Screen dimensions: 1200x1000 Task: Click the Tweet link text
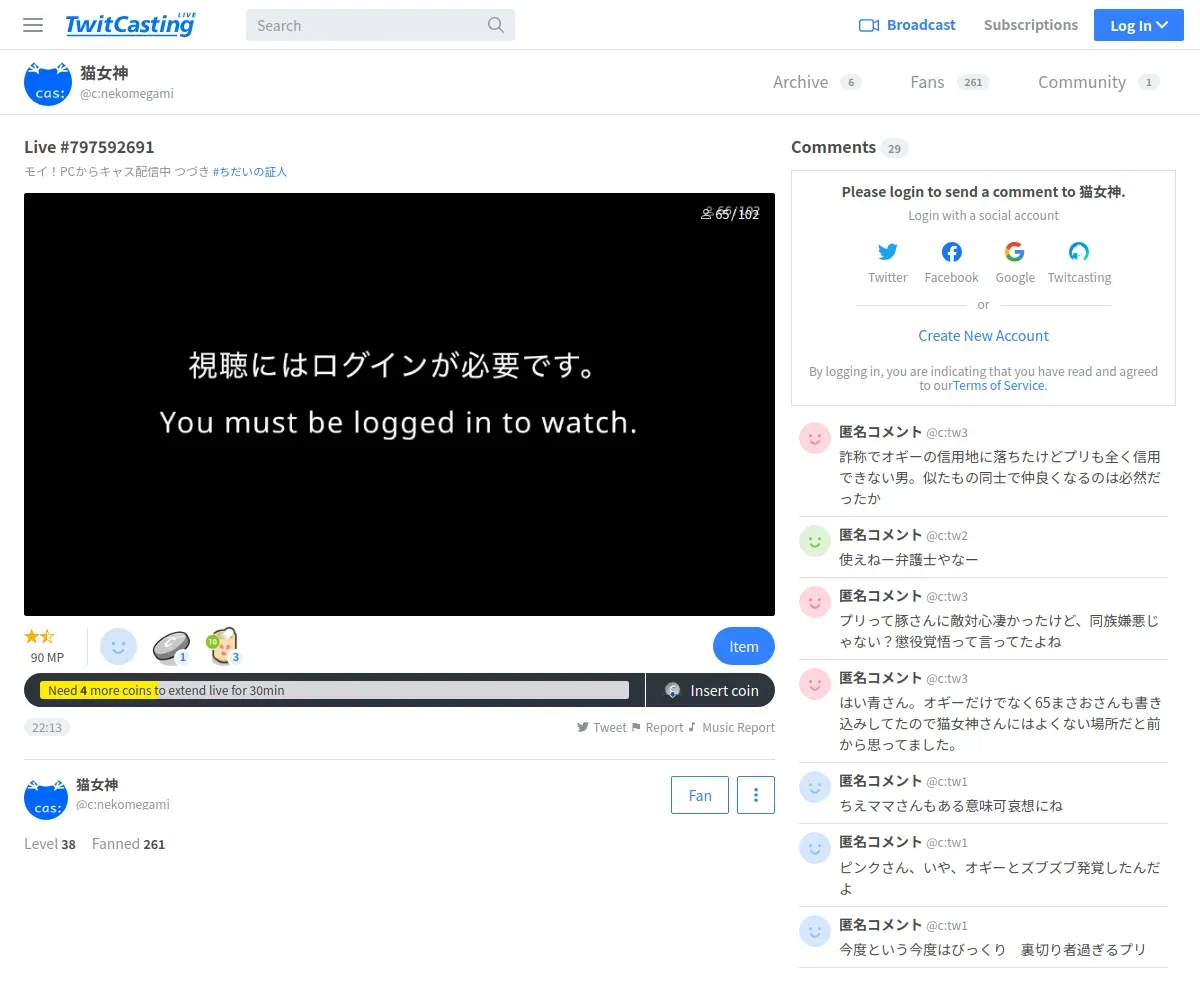point(610,727)
